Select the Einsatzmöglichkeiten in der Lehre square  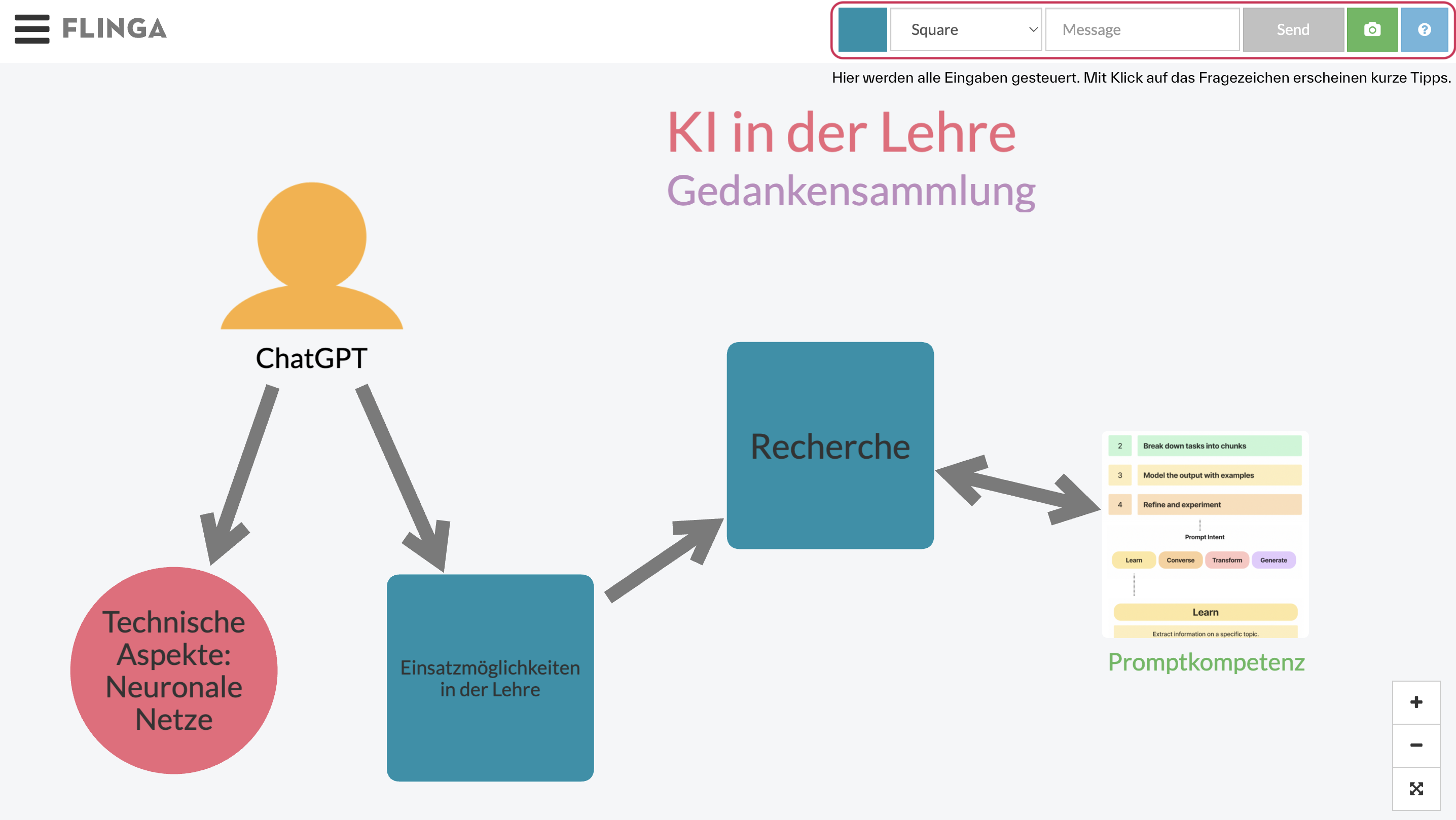coord(490,678)
